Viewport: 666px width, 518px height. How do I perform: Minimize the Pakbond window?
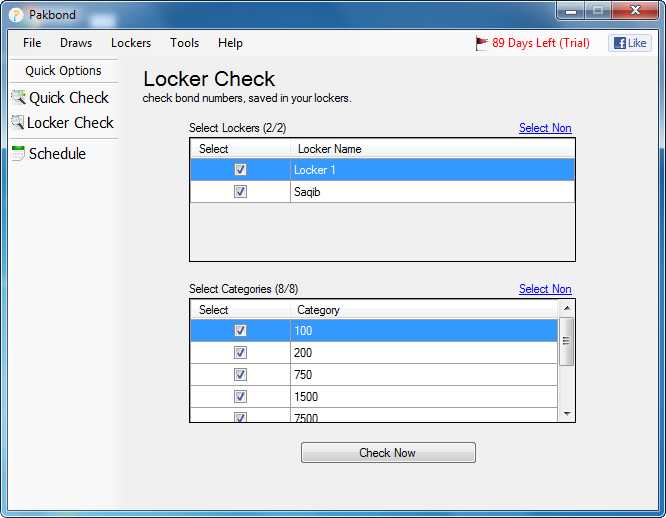click(571, 10)
